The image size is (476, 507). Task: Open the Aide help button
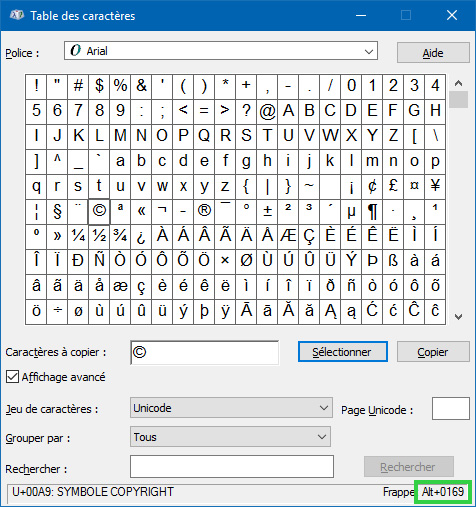tap(433, 53)
